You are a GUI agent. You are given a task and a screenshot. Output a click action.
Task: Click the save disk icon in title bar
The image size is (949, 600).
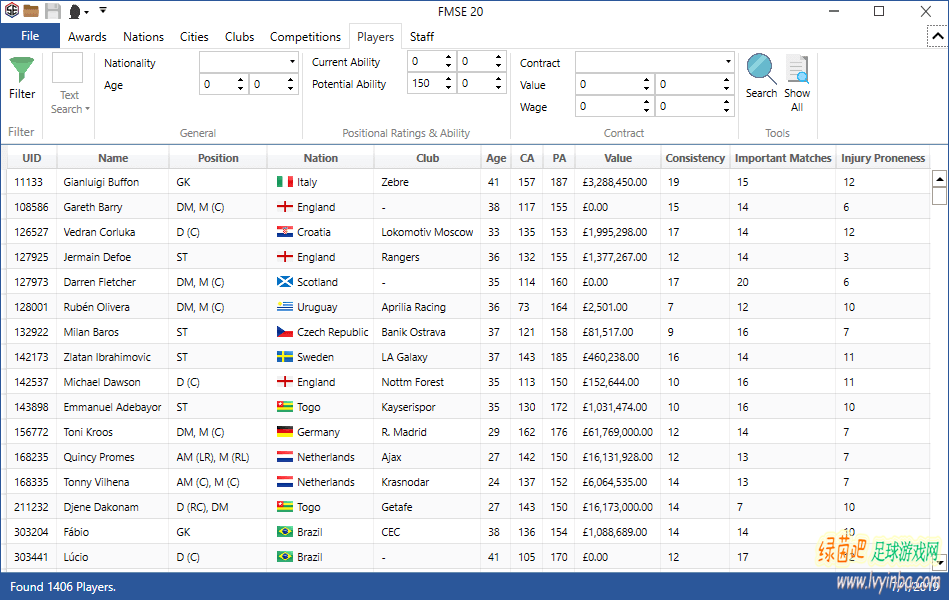[x=53, y=11]
